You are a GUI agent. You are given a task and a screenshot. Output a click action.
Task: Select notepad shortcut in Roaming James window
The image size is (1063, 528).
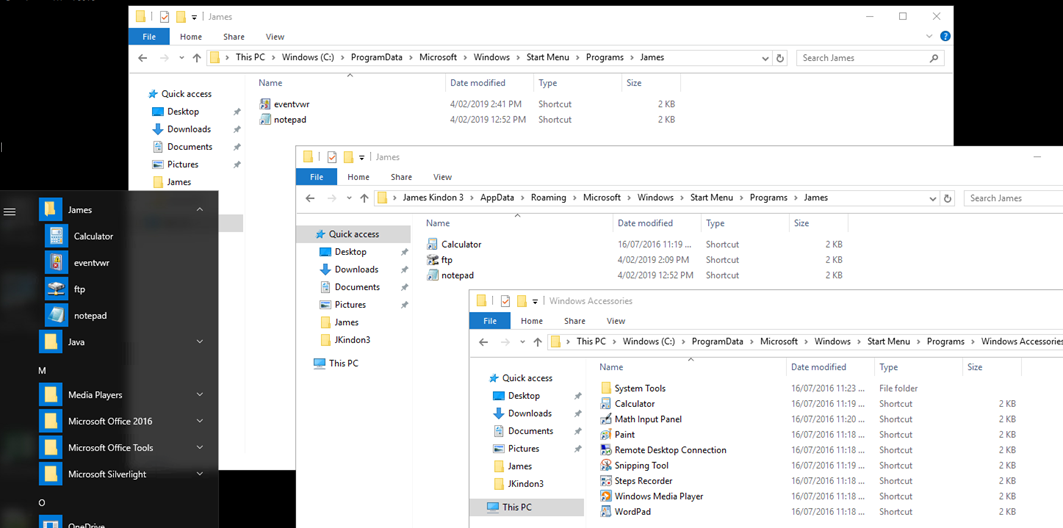tap(457, 275)
